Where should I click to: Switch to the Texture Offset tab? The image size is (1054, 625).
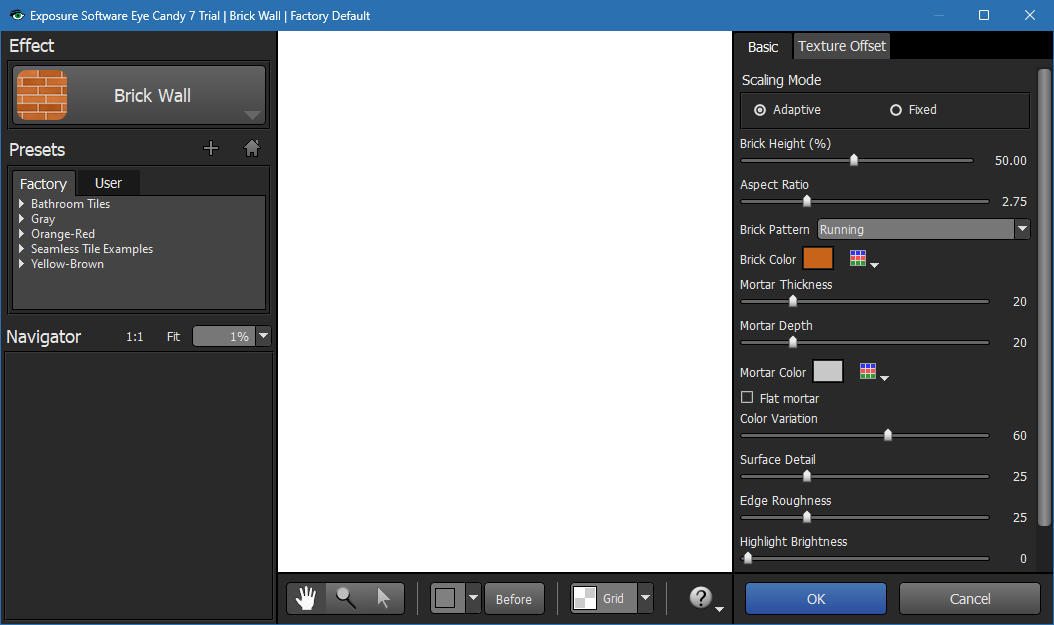pos(842,46)
